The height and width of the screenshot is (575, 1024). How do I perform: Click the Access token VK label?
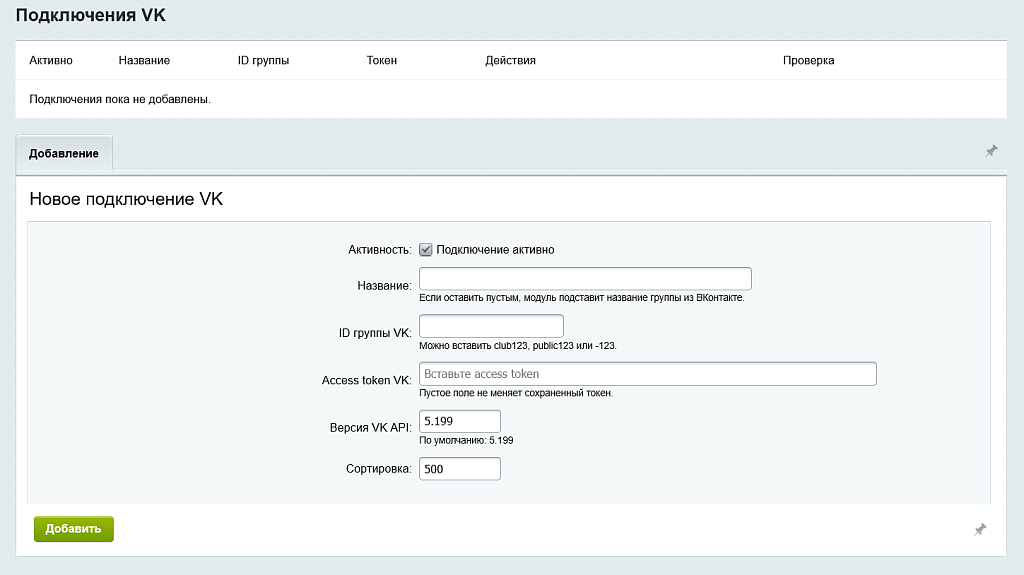coord(366,380)
